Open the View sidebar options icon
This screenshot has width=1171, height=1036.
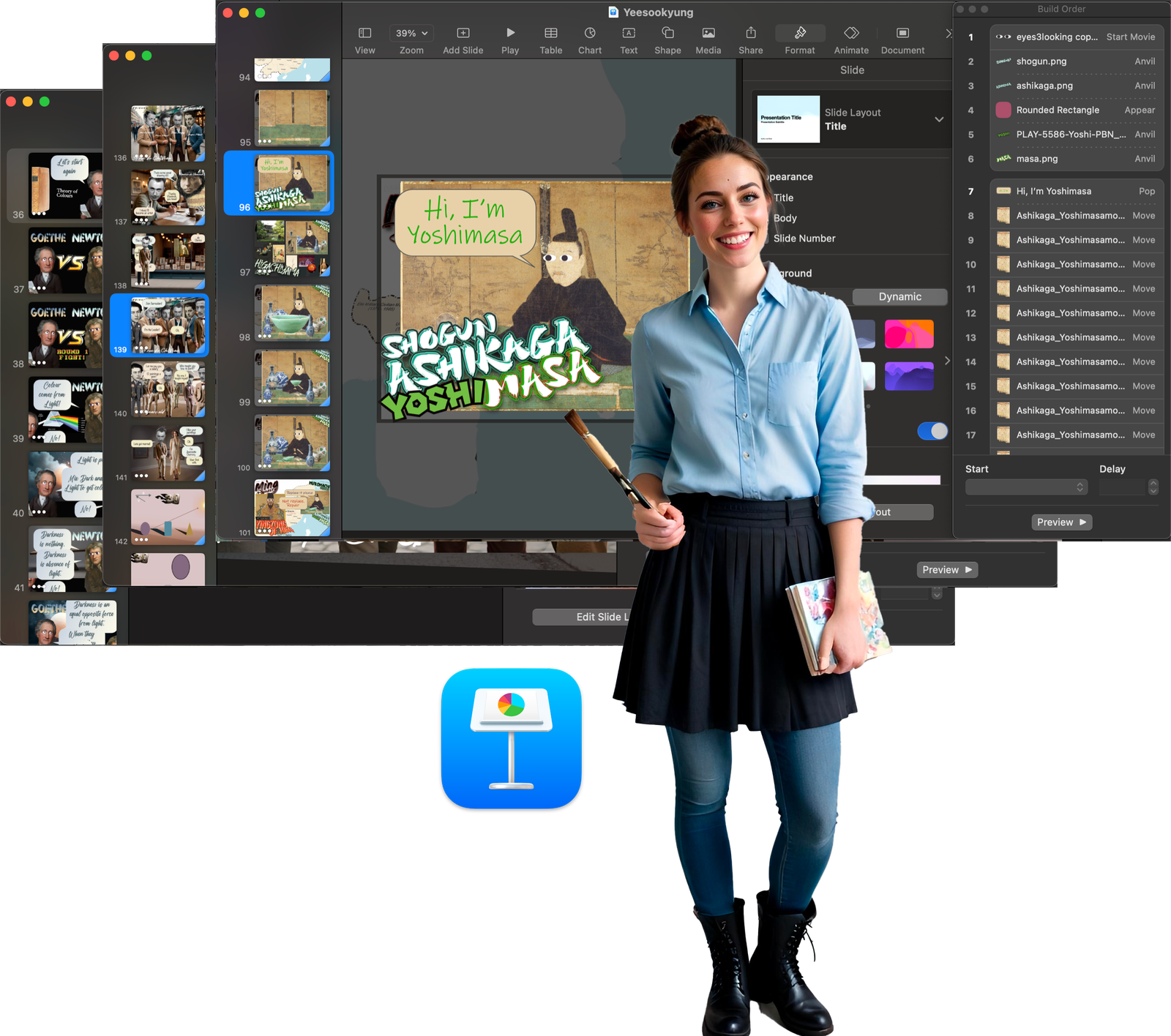[364, 34]
